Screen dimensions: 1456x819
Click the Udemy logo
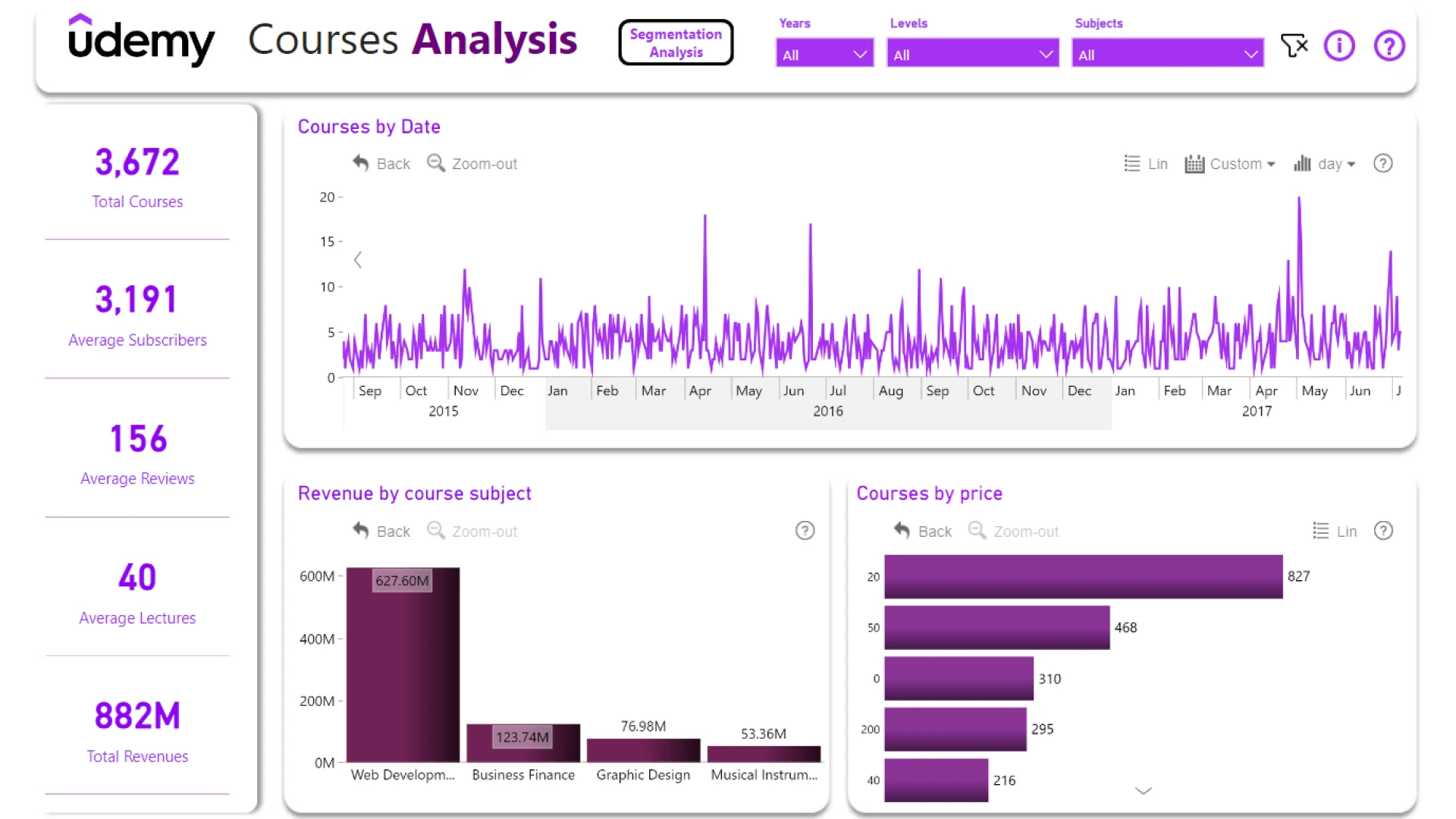[x=141, y=40]
